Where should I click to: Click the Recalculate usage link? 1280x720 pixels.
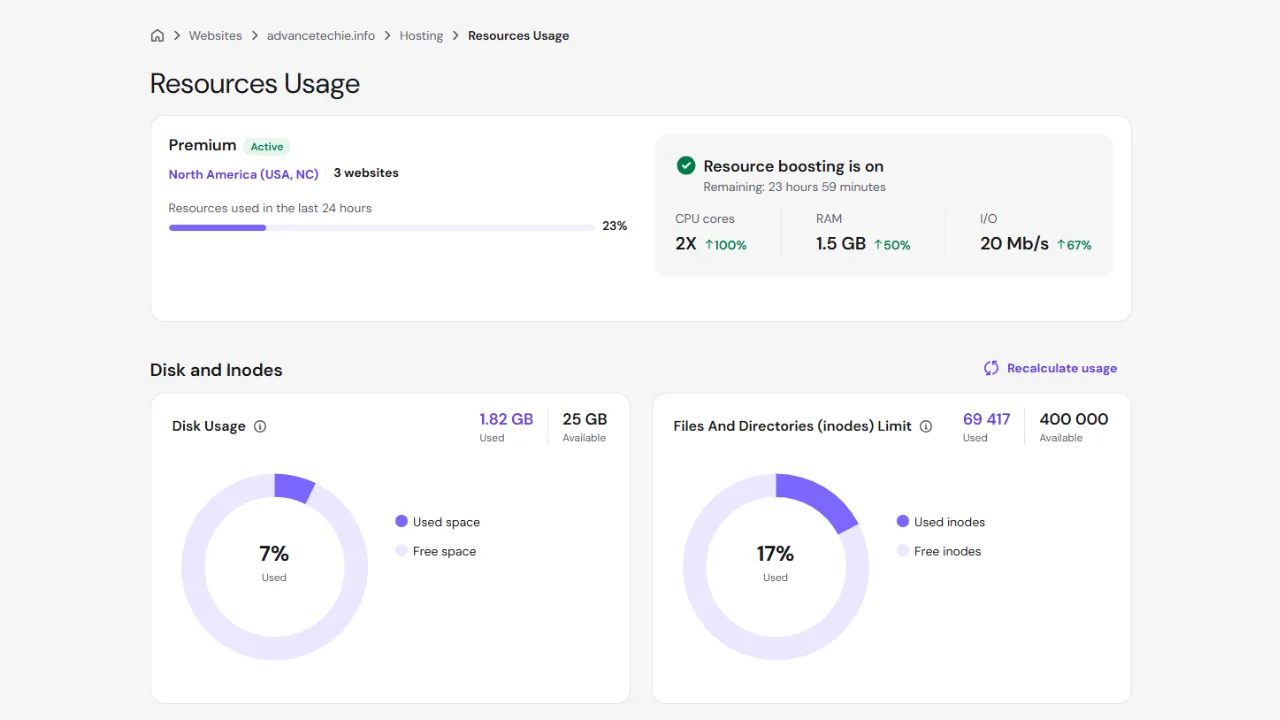(1062, 368)
